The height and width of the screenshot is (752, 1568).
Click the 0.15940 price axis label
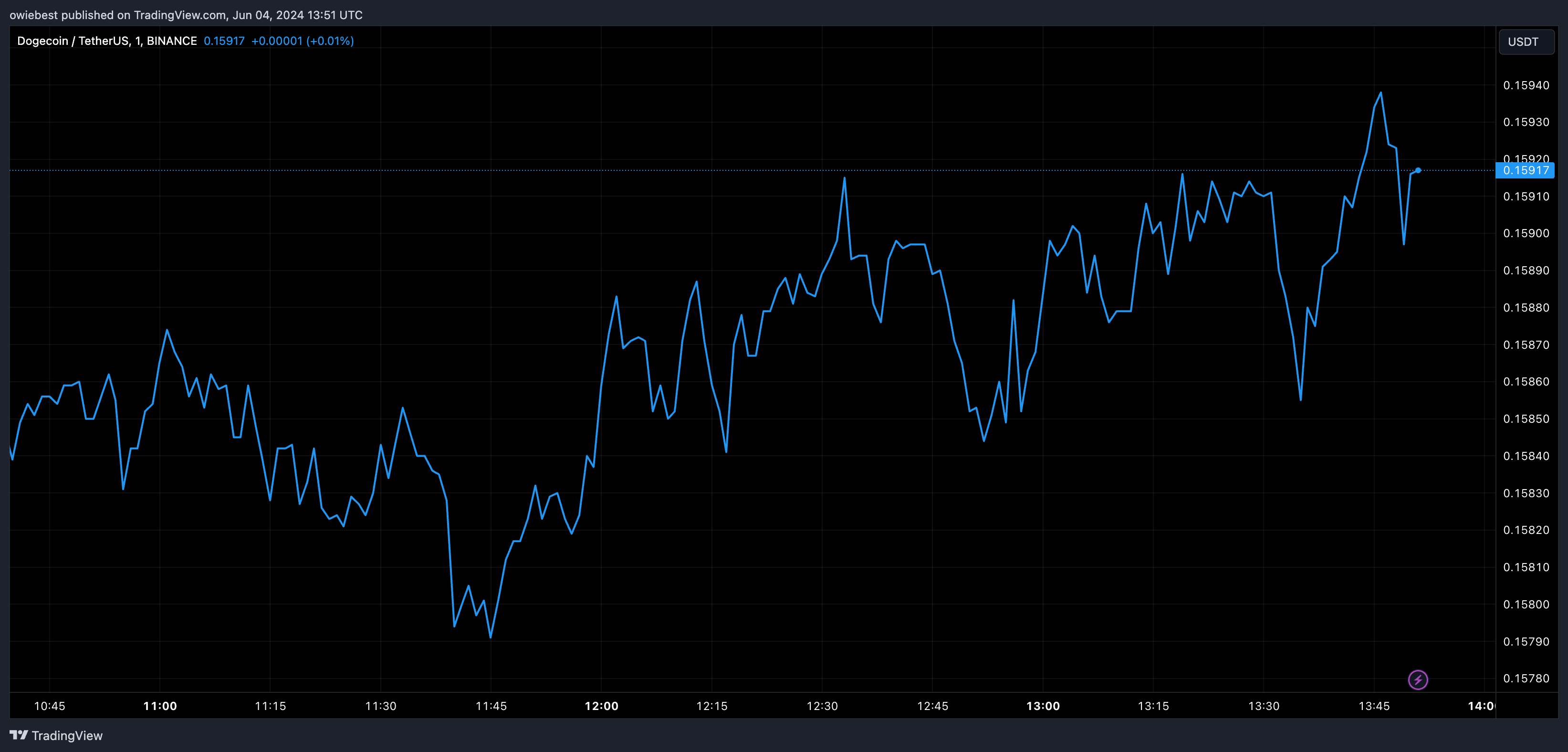(x=1526, y=85)
